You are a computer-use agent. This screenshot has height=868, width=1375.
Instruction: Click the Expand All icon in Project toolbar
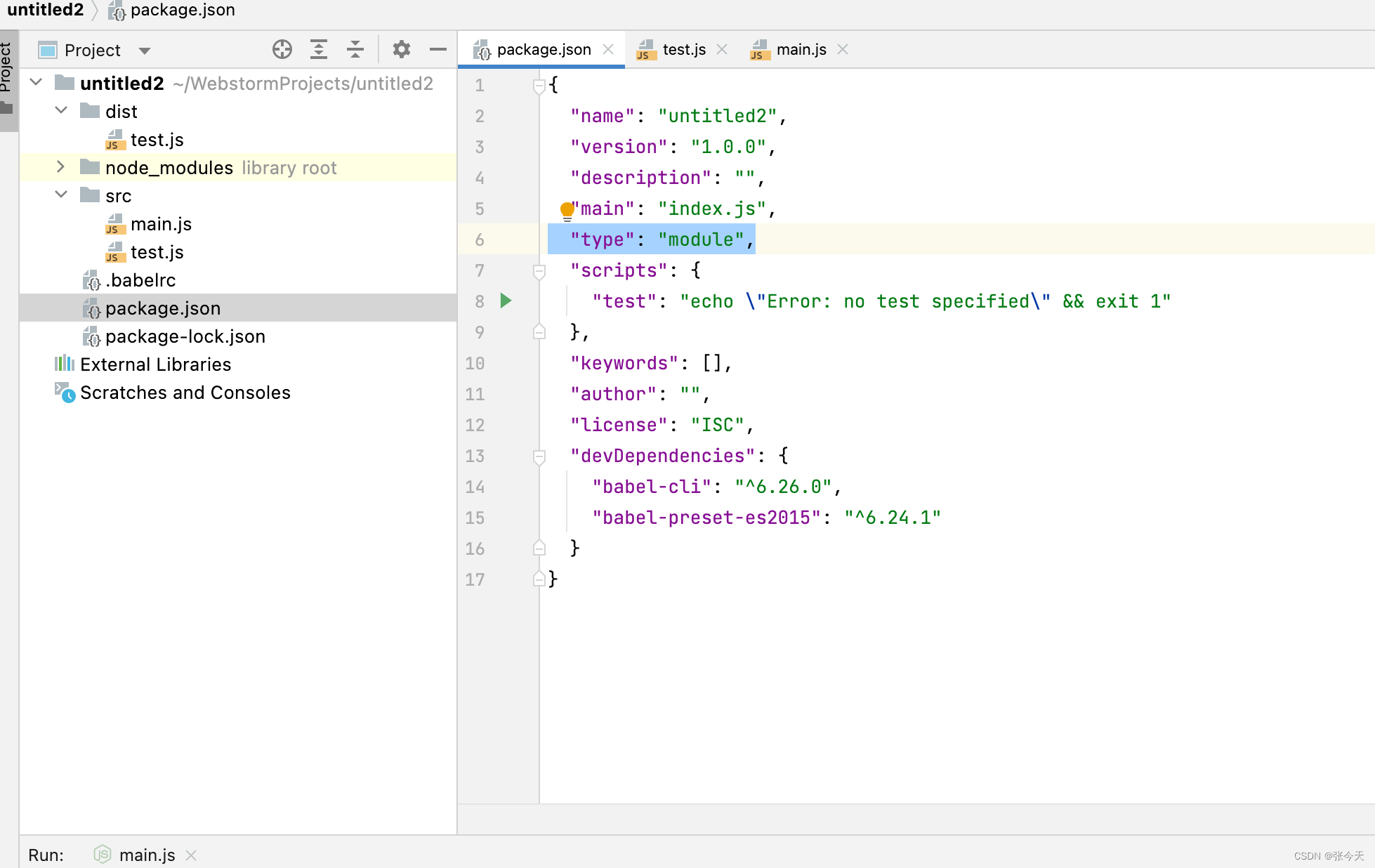click(319, 49)
